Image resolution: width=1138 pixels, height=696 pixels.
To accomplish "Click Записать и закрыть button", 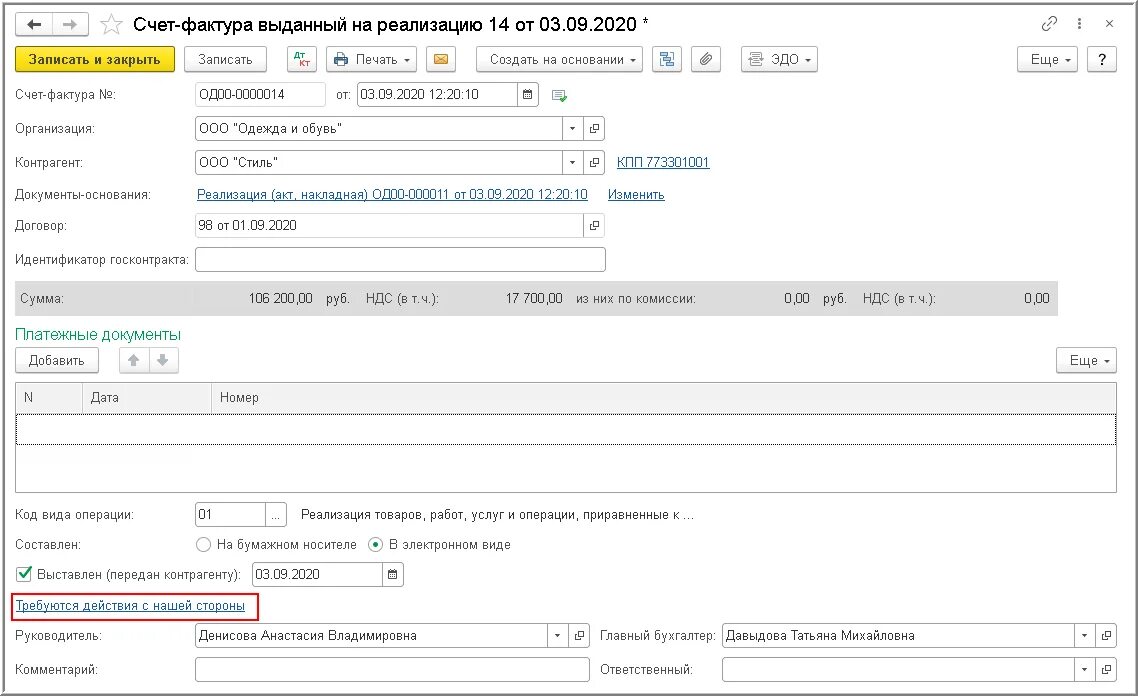I will 94,60.
